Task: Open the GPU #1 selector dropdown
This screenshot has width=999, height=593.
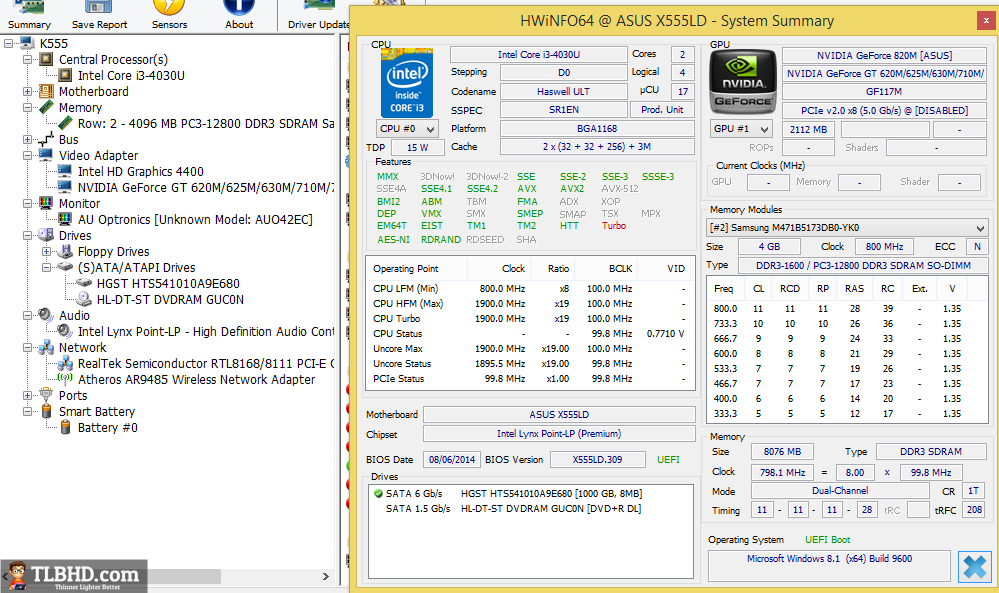Action: pos(741,129)
